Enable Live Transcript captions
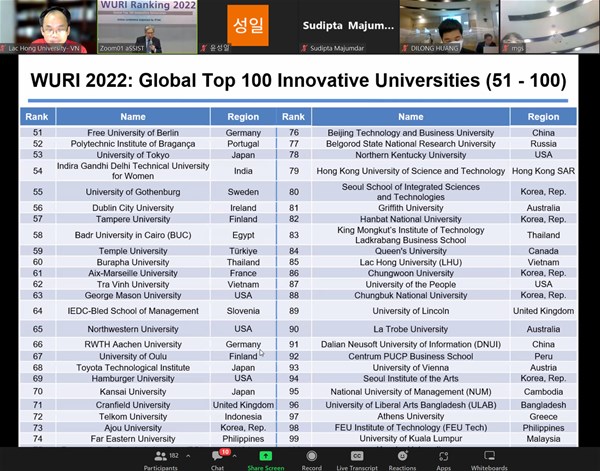 (357, 455)
